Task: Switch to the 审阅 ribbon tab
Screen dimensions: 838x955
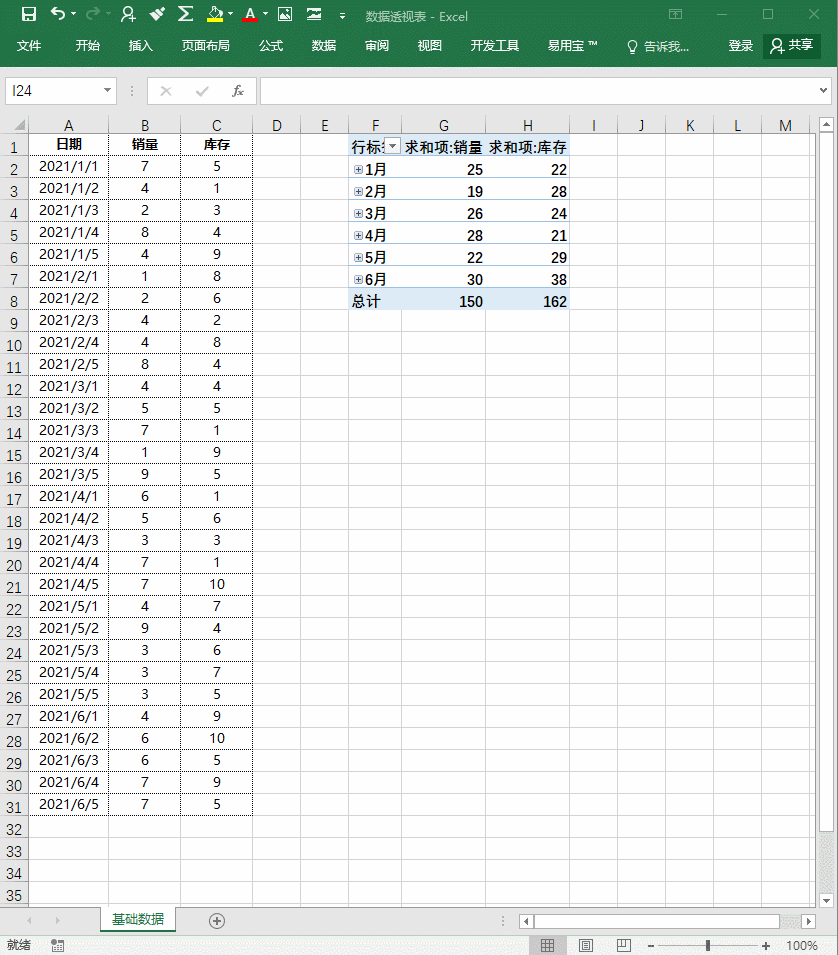Action: (377, 46)
